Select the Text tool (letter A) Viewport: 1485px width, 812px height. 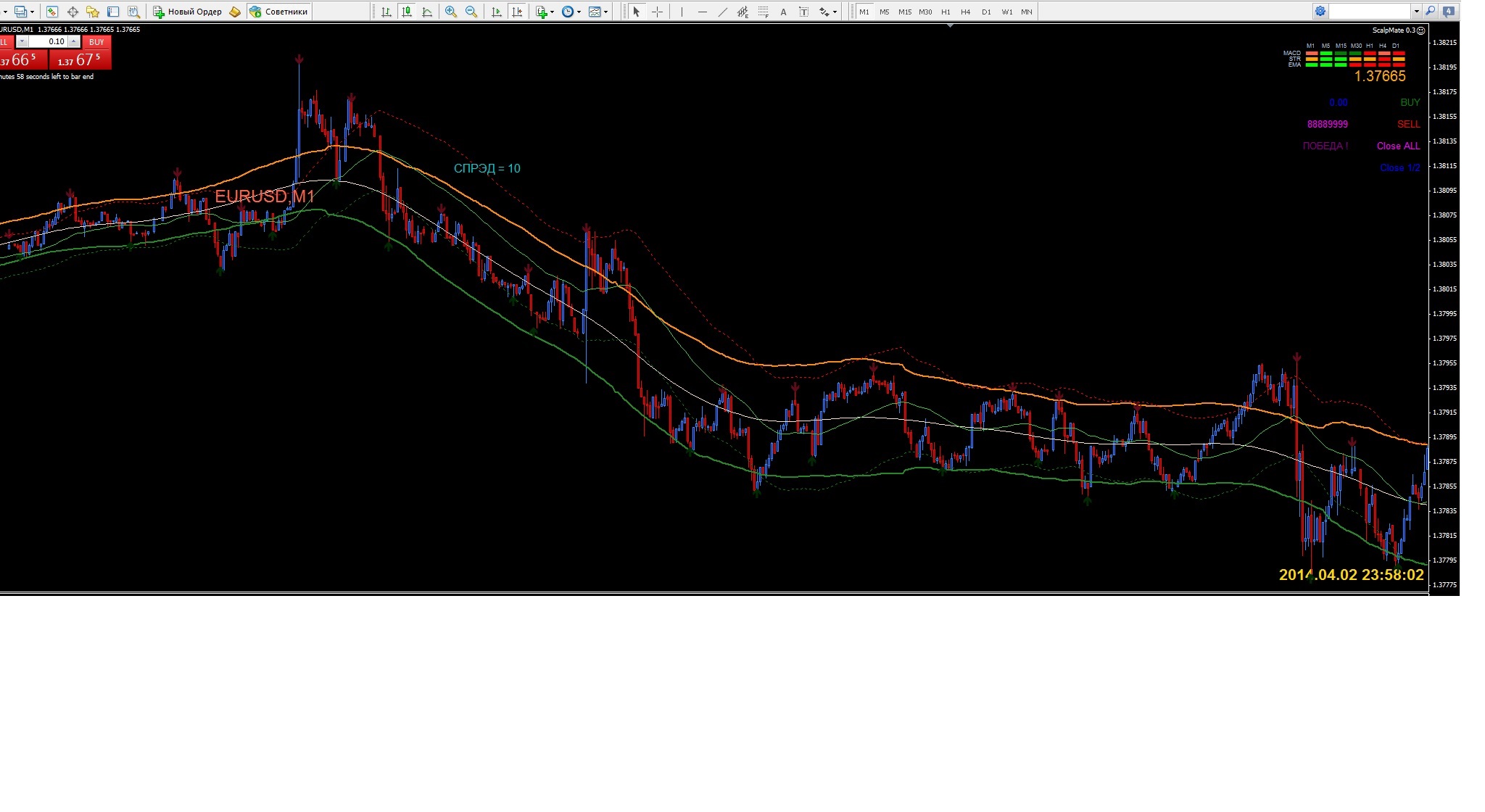(783, 12)
